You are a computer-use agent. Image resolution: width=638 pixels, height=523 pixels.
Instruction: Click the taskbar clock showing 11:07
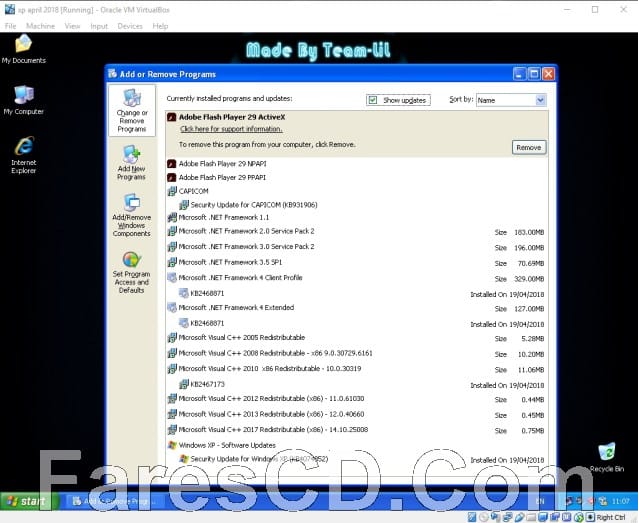coord(621,501)
